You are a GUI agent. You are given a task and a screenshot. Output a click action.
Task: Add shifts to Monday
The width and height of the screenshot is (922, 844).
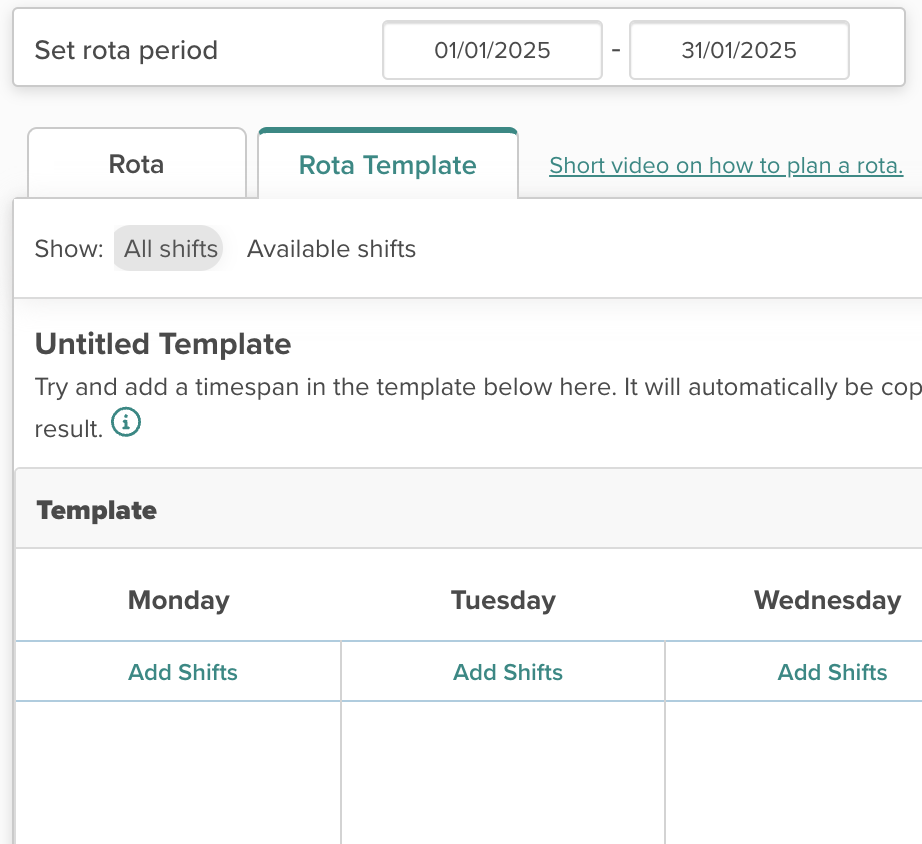click(183, 672)
